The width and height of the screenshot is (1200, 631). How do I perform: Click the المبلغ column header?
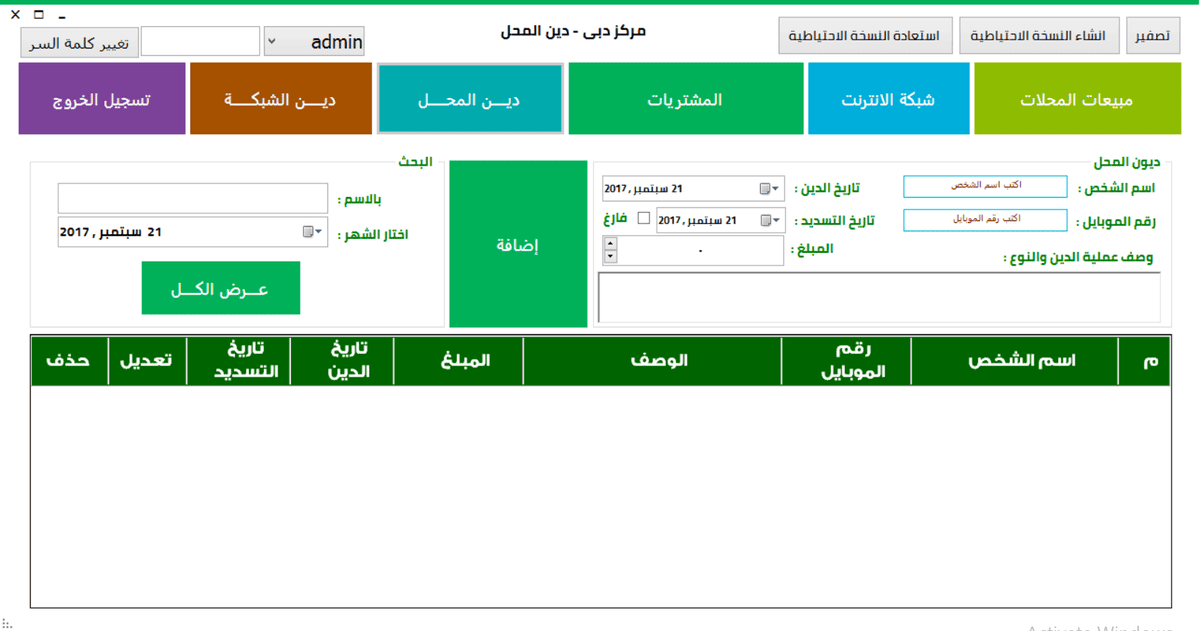[459, 361]
